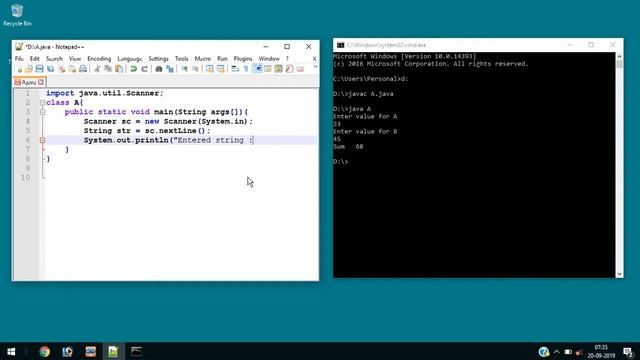Viewport: 640px width, 360px height.
Task: Toggle synchronized horizontal scrolling icon
Action: click(220, 69)
